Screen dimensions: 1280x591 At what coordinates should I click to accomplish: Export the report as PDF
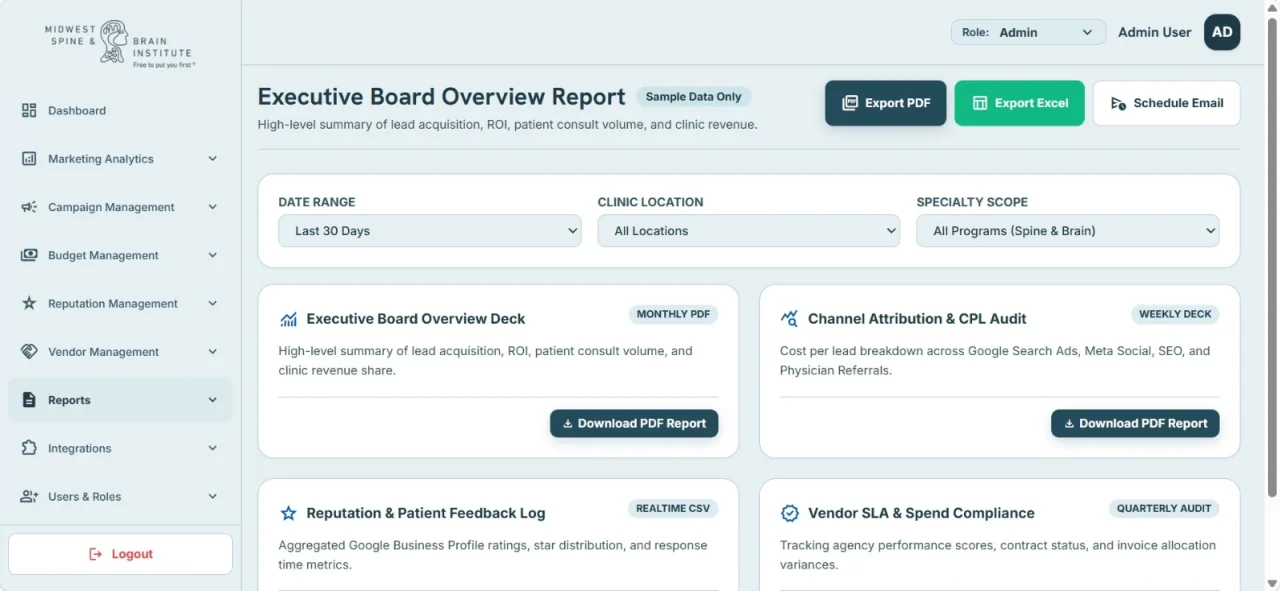[886, 103]
